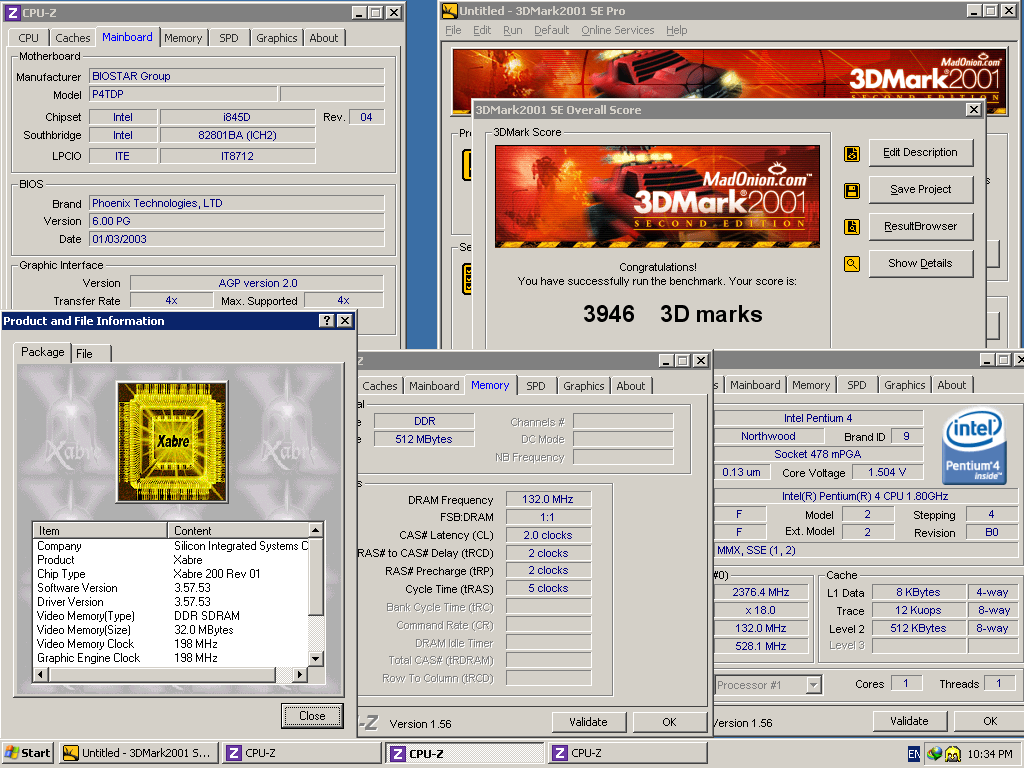Open the About tab in the CPU-Z processor window
The width and height of the screenshot is (1024, 768).
[952, 385]
